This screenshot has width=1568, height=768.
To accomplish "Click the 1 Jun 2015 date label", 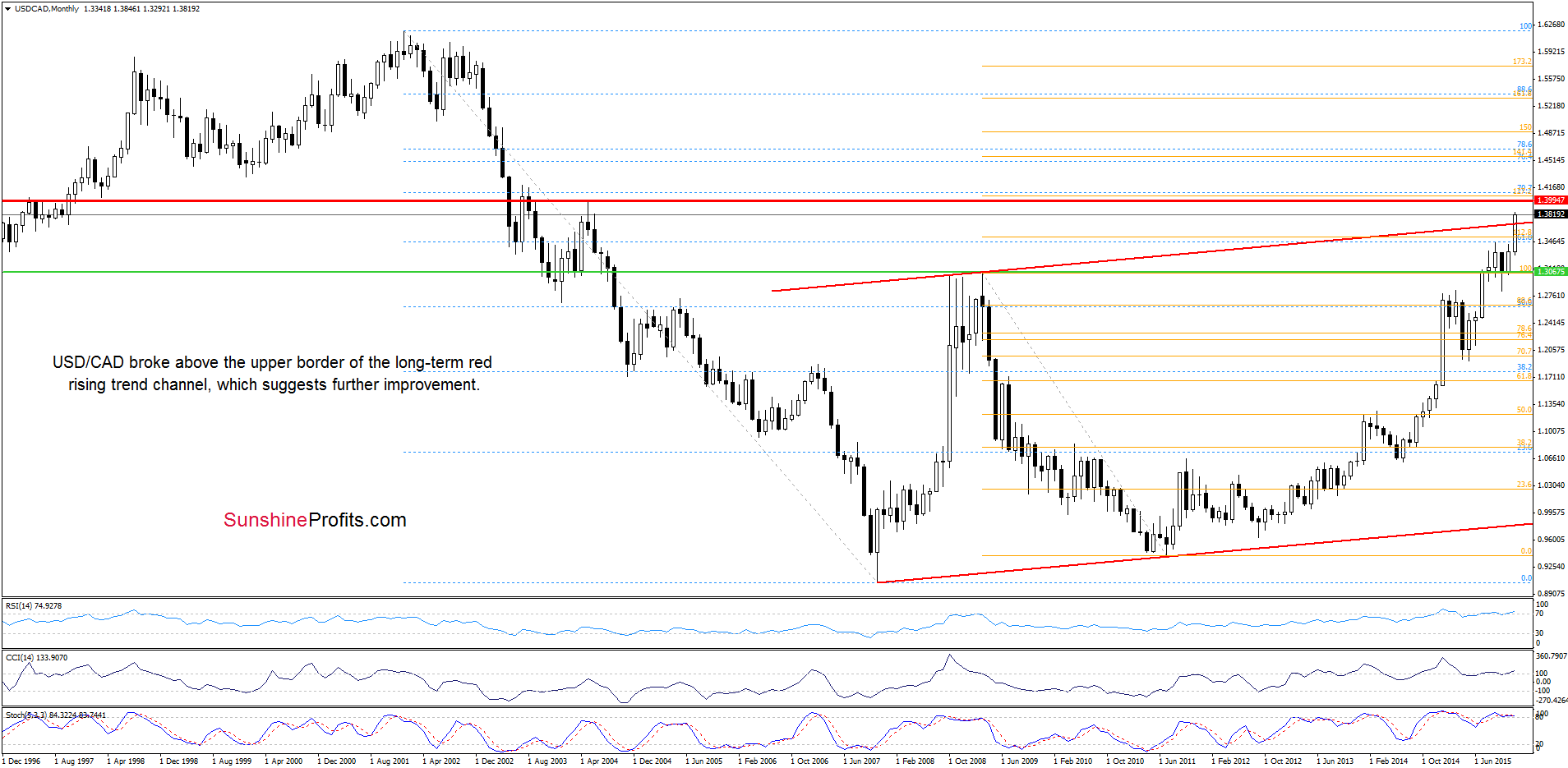I will (1493, 761).
